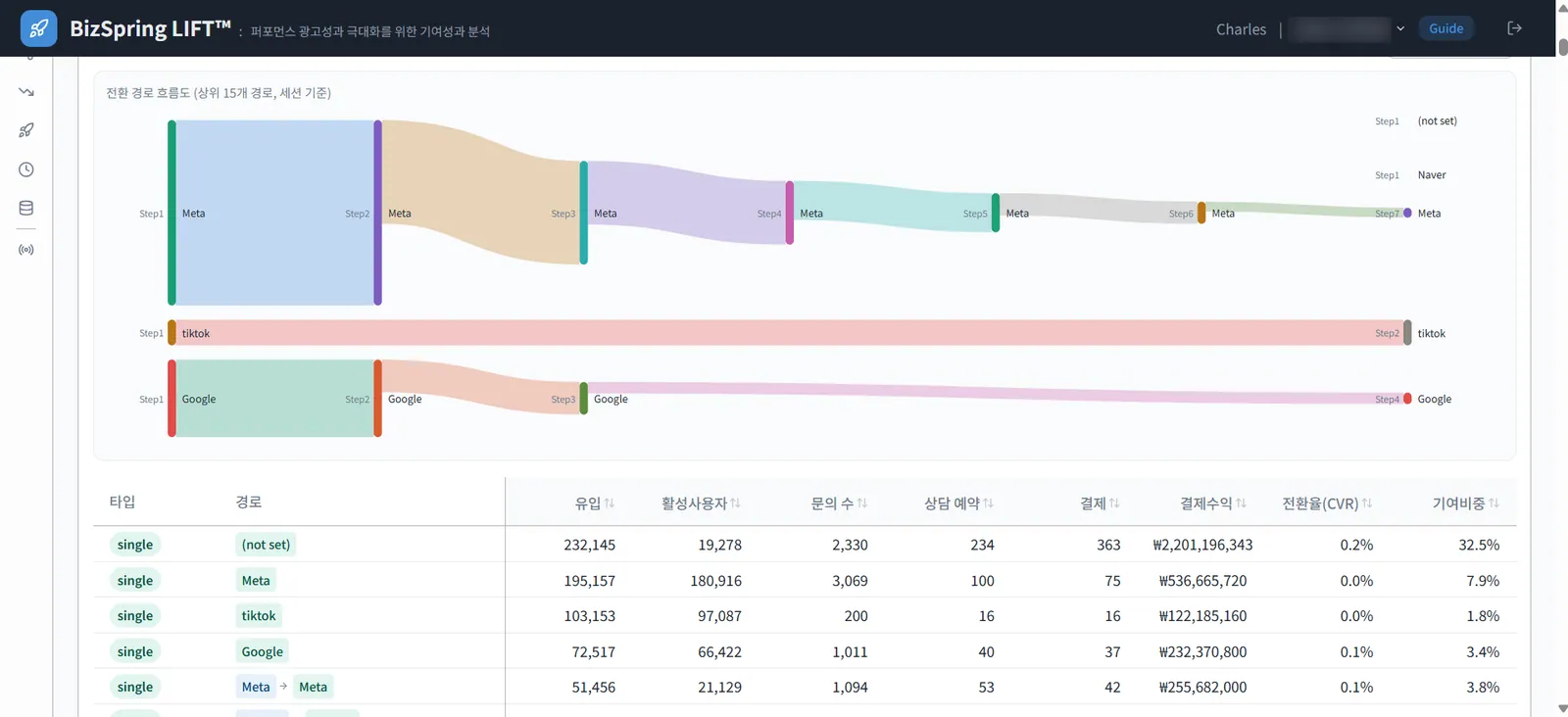Image resolution: width=1568 pixels, height=717 pixels.
Task: Click the tiktok path tag in table
Action: click(259, 615)
